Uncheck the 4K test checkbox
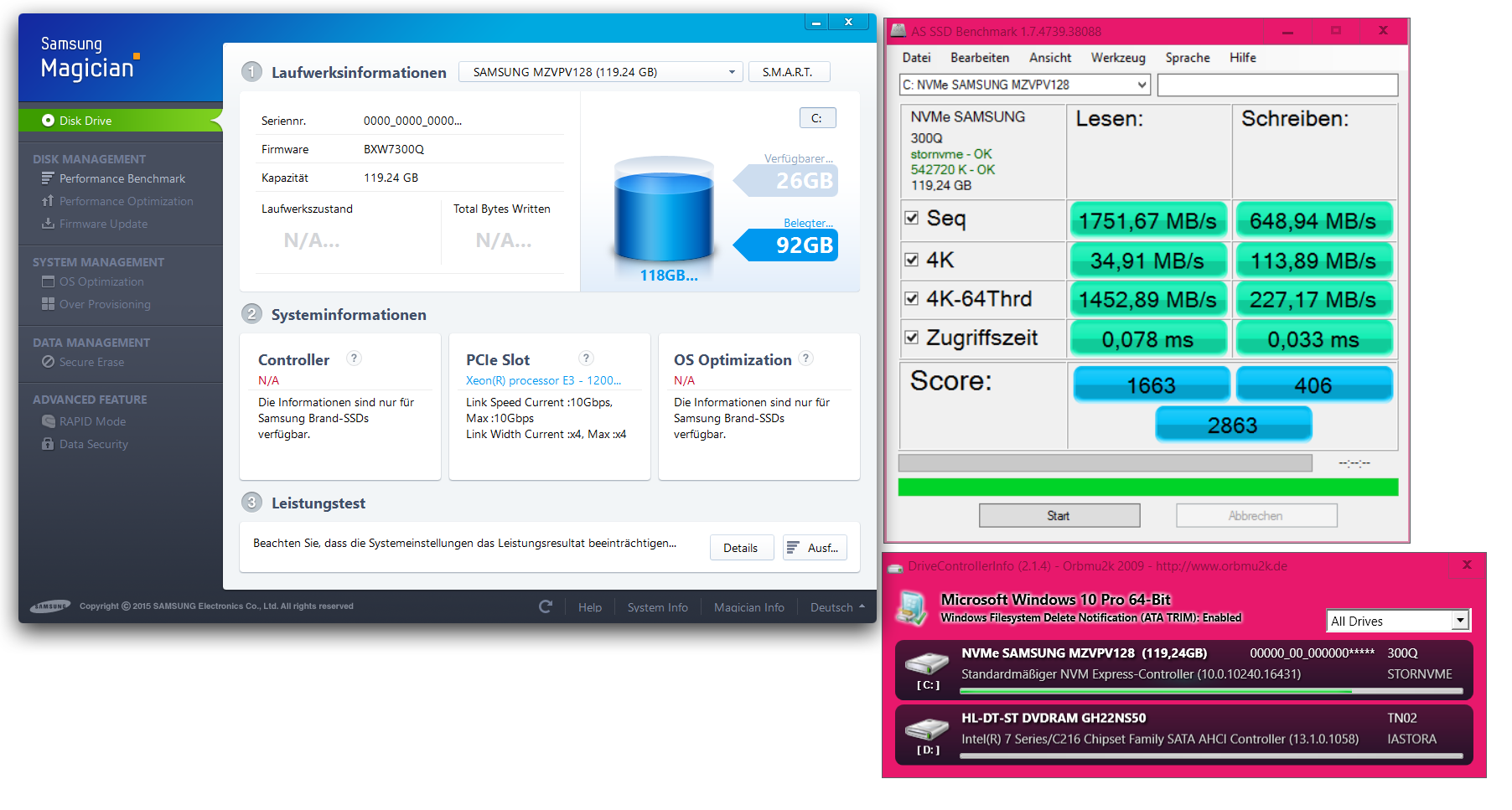1512x810 pixels. coord(912,260)
